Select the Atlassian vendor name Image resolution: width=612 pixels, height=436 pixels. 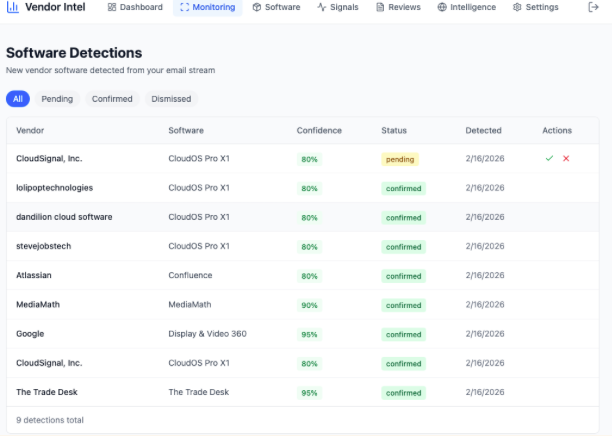pyautogui.click(x=34, y=275)
